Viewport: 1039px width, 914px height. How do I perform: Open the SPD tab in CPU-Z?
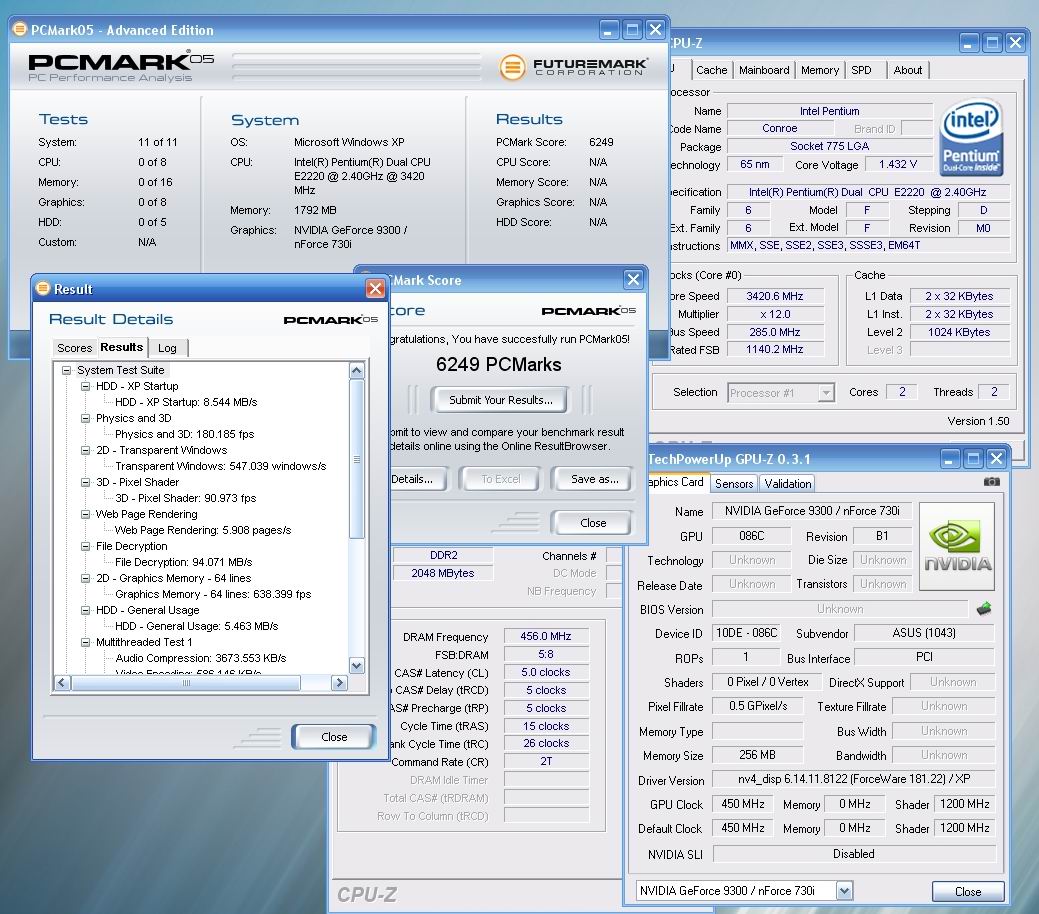coord(861,70)
